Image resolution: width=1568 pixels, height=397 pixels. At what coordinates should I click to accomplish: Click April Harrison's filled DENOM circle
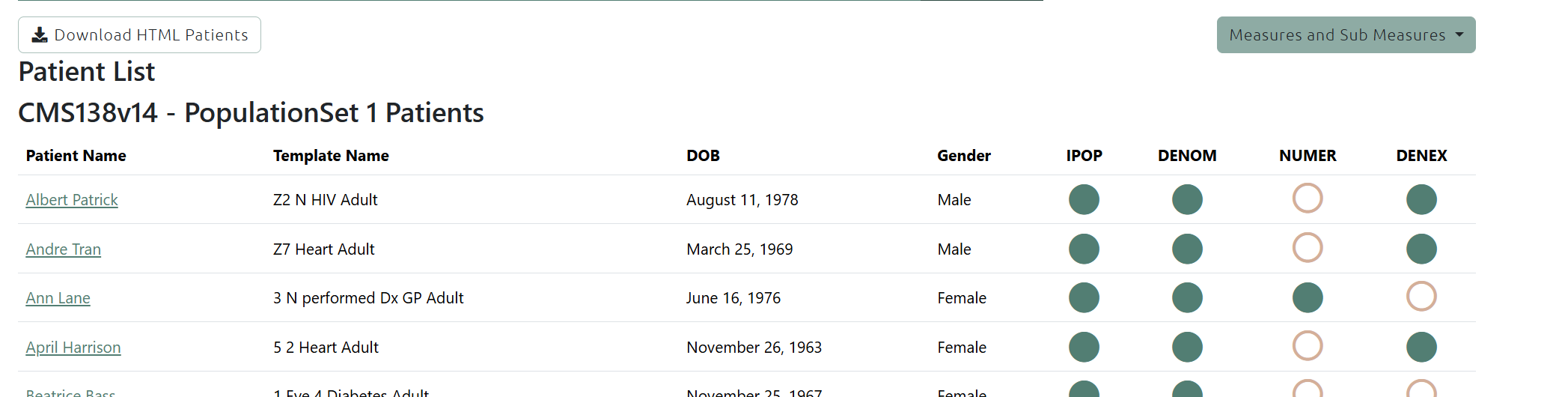coord(1187,347)
